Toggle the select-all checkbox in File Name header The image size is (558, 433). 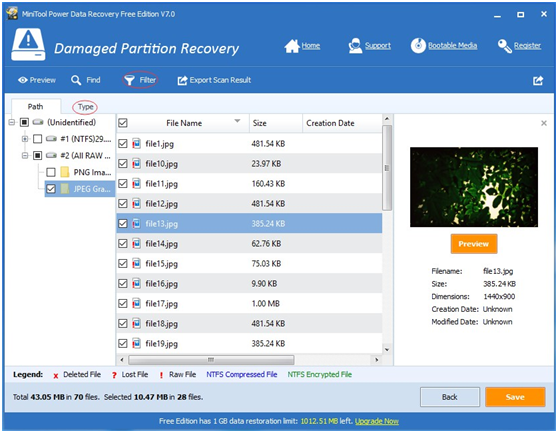tap(123, 123)
